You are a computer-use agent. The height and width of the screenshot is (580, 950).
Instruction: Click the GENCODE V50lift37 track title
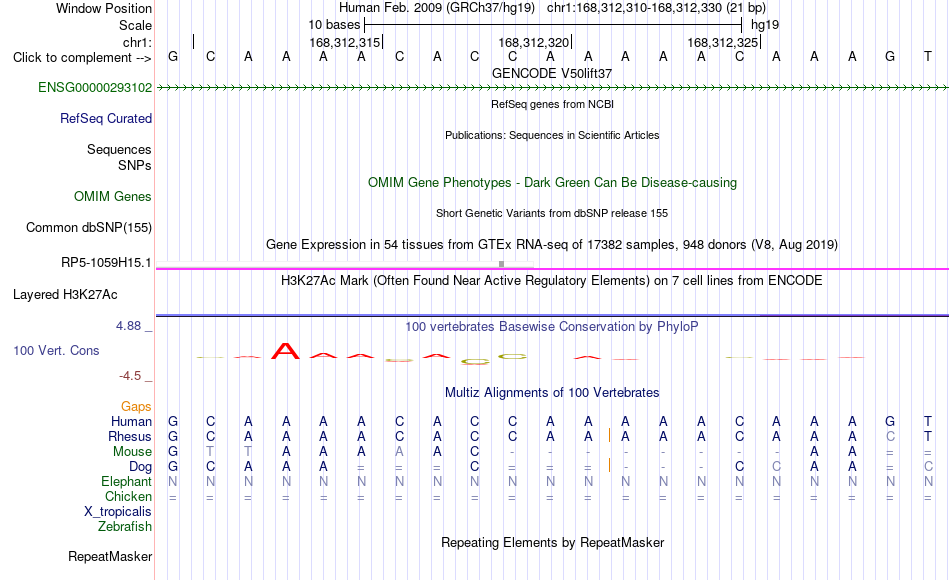[552, 73]
